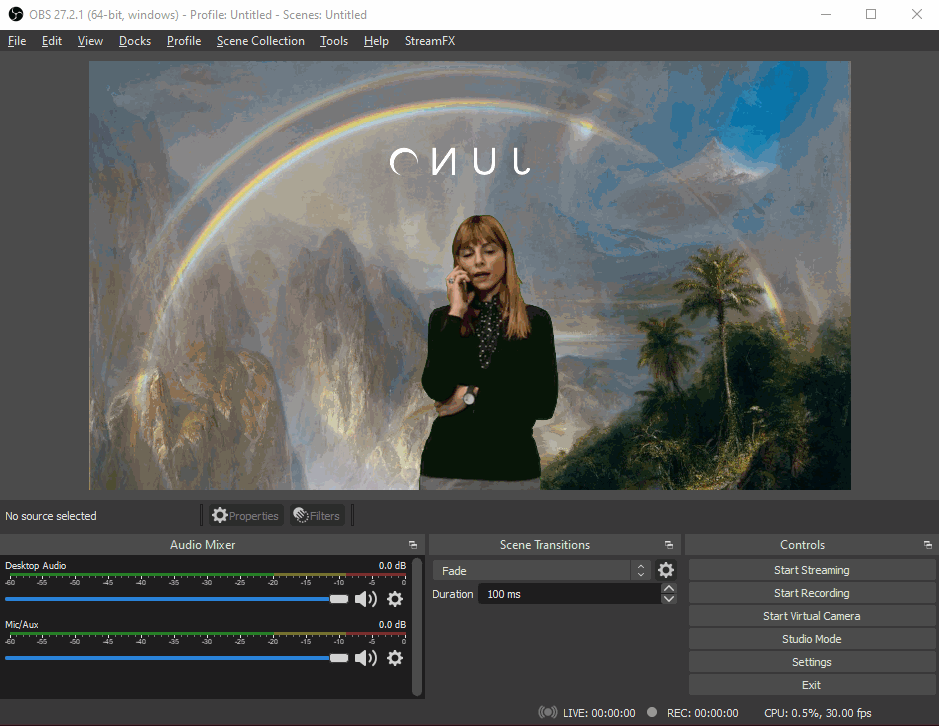The height and width of the screenshot is (726, 939).
Task: Click the 'Mic/Aux' label
Action: (22, 624)
